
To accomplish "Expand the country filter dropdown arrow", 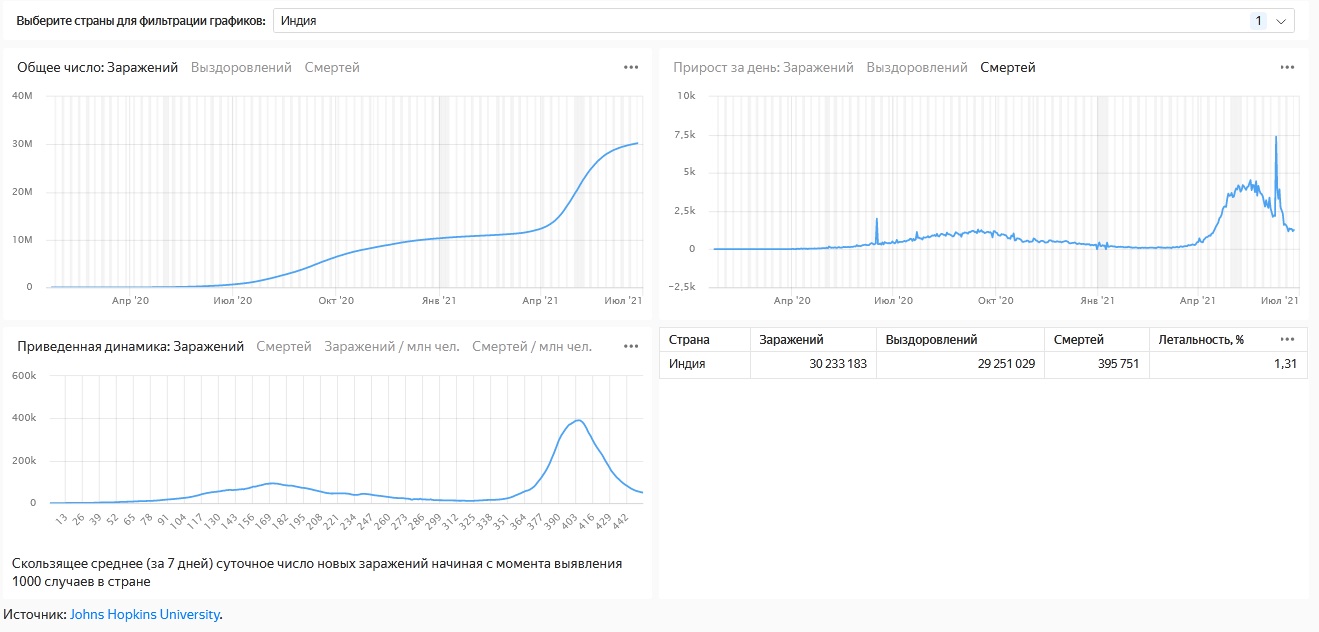I will tap(1281, 21).
